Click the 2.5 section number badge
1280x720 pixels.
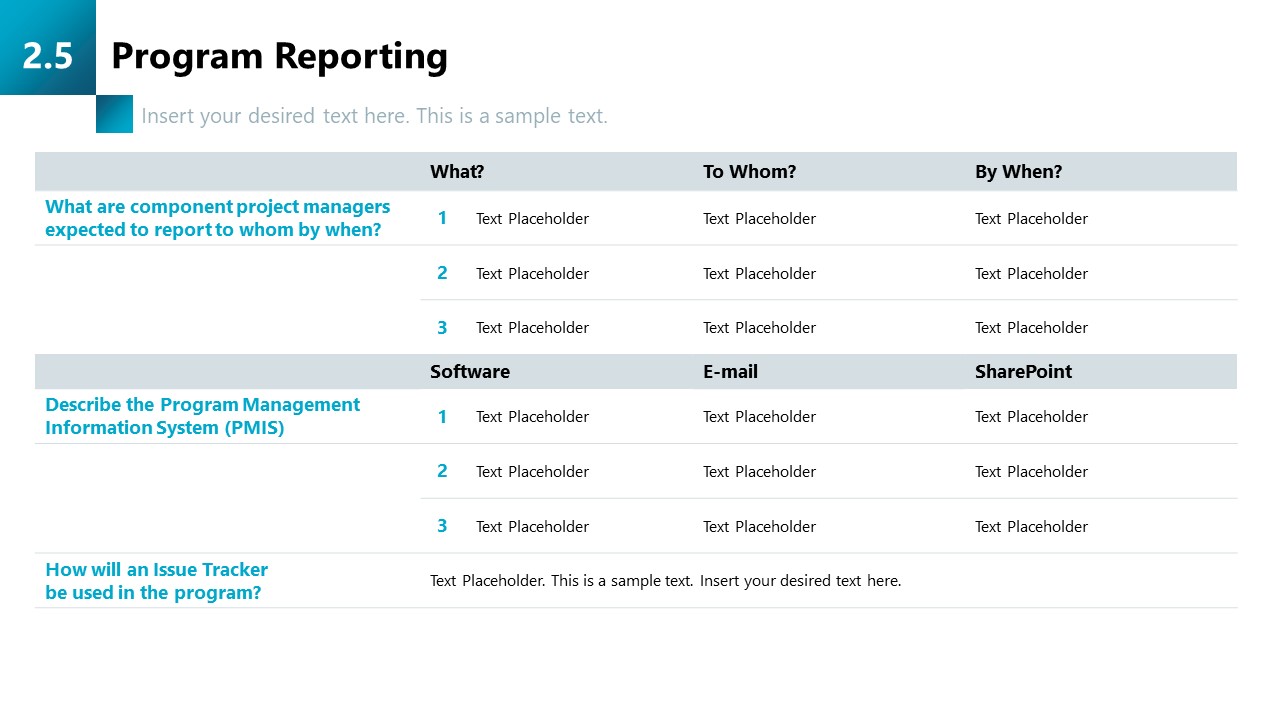tap(47, 55)
